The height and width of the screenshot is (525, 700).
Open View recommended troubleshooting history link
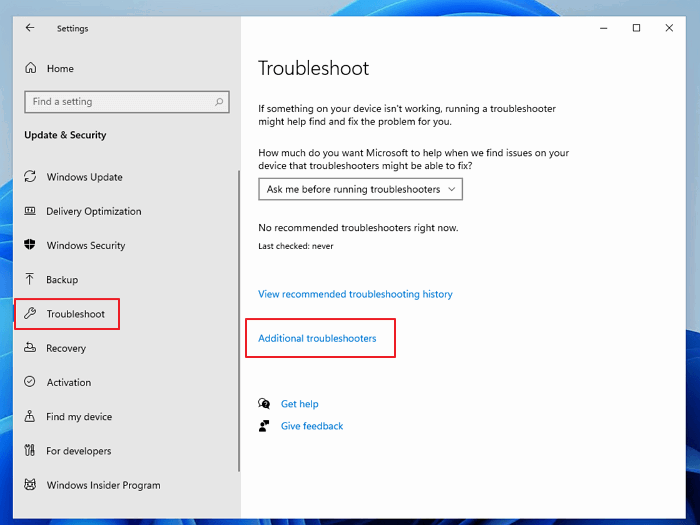tap(355, 294)
